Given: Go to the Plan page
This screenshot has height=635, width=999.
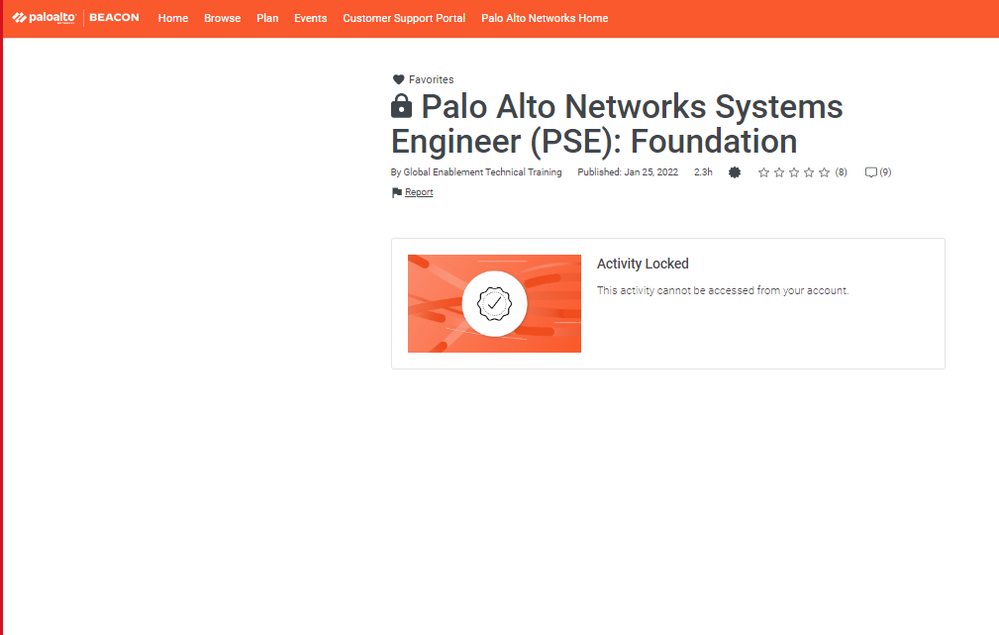Looking at the screenshot, I should [x=268, y=18].
